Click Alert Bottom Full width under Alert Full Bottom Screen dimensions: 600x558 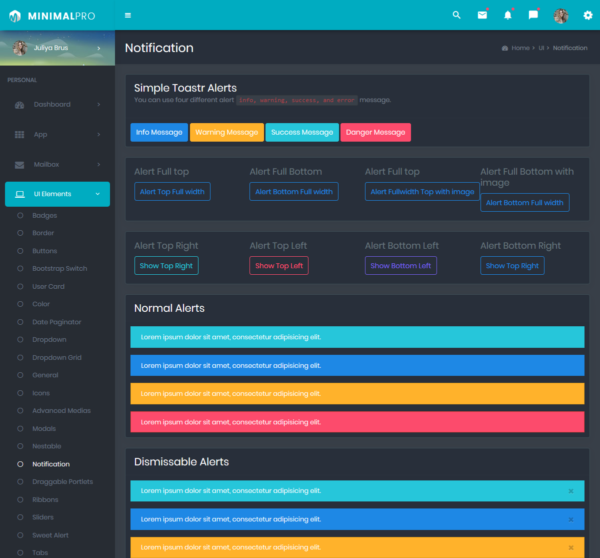294,192
